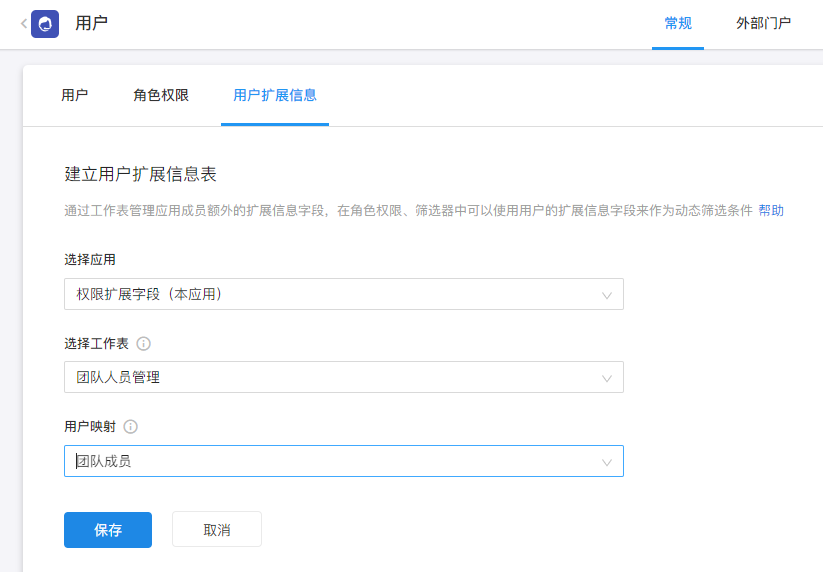Click the back arrow chevron in header
The height and width of the screenshot is (572, 823).
point(23,23)
